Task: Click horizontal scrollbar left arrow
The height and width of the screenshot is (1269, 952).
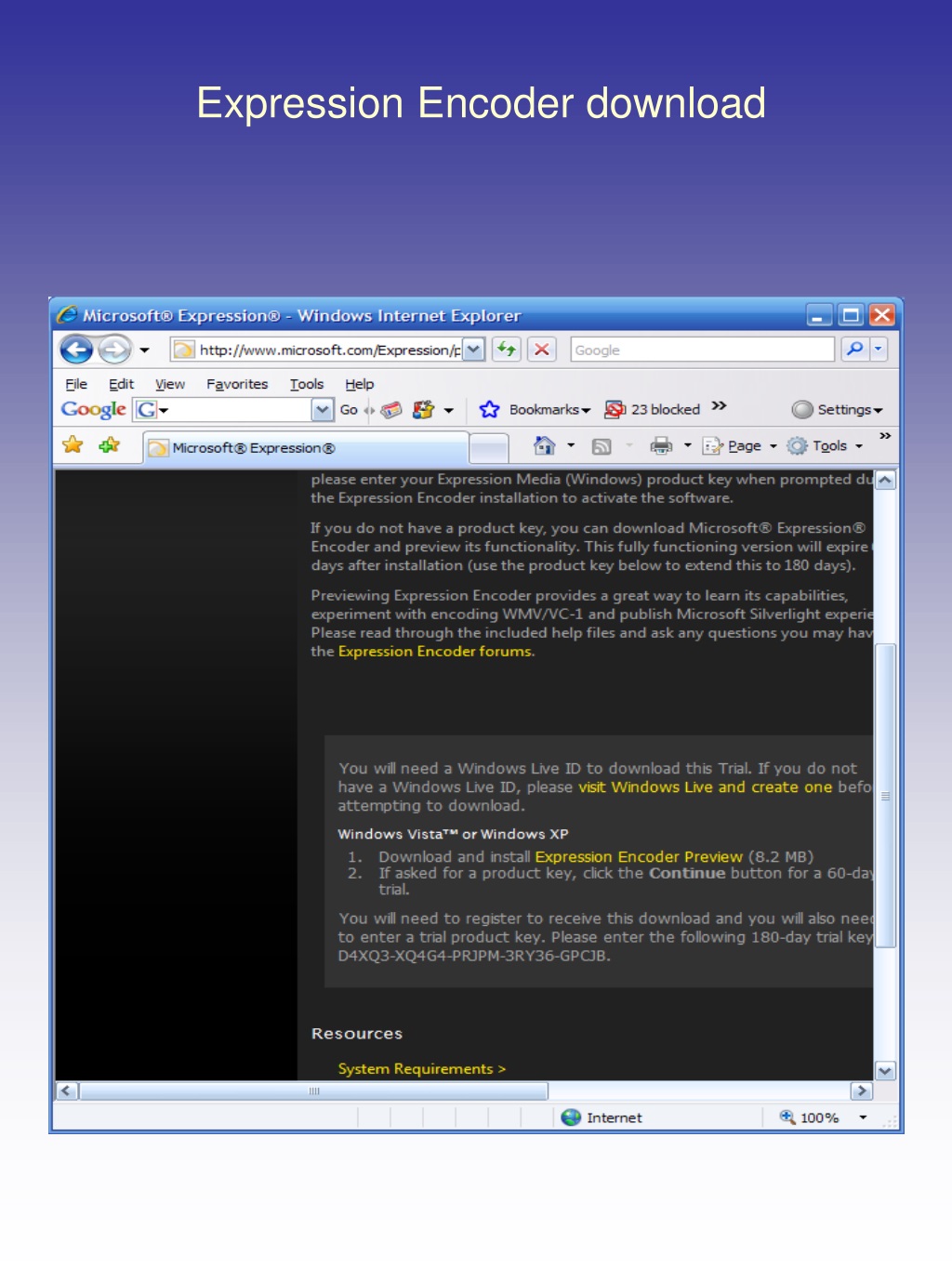Action: pos(66,1091)
